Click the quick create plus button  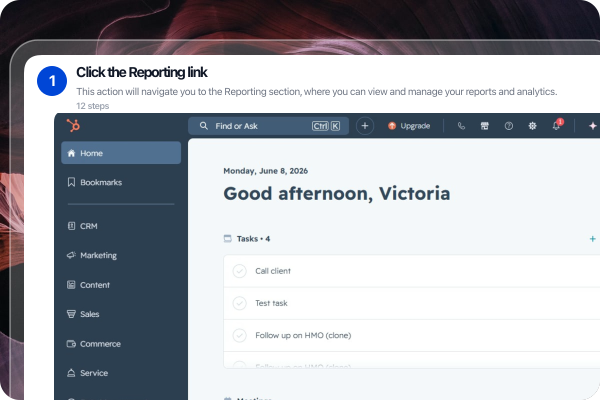point(365,126)
